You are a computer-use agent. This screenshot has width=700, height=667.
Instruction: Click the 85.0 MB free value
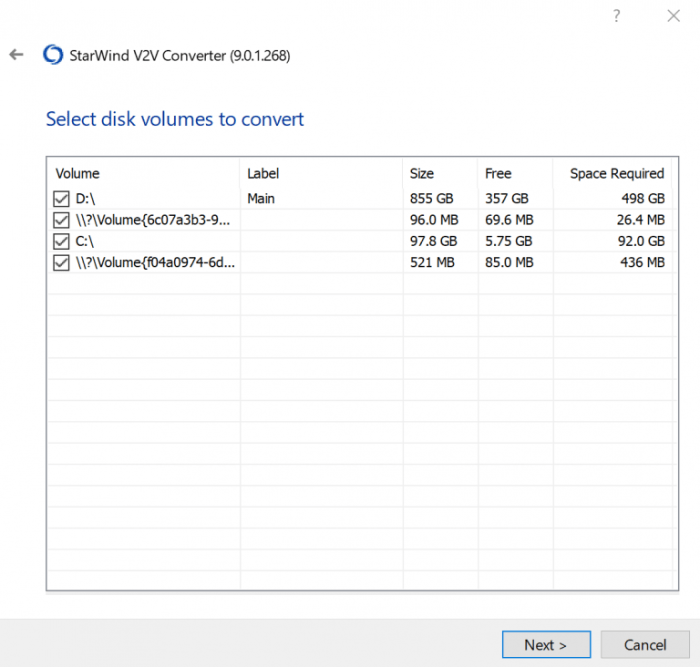coord(509,263)
